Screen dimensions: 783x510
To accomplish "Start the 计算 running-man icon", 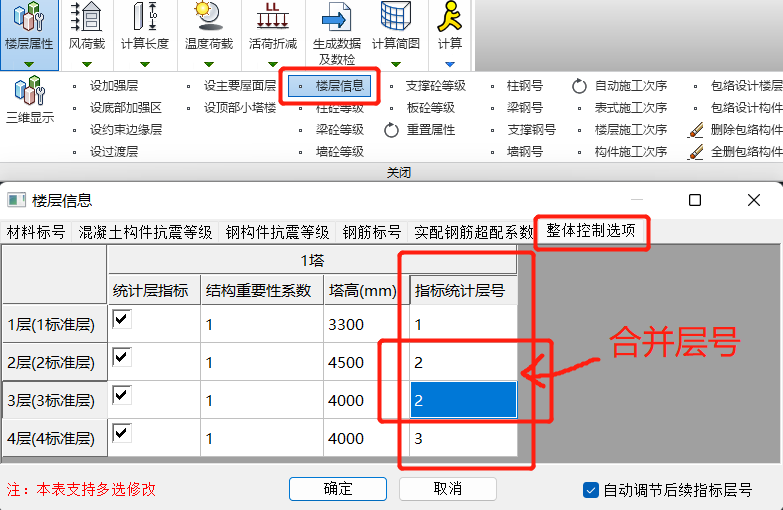I will click(x=449, y=17).
